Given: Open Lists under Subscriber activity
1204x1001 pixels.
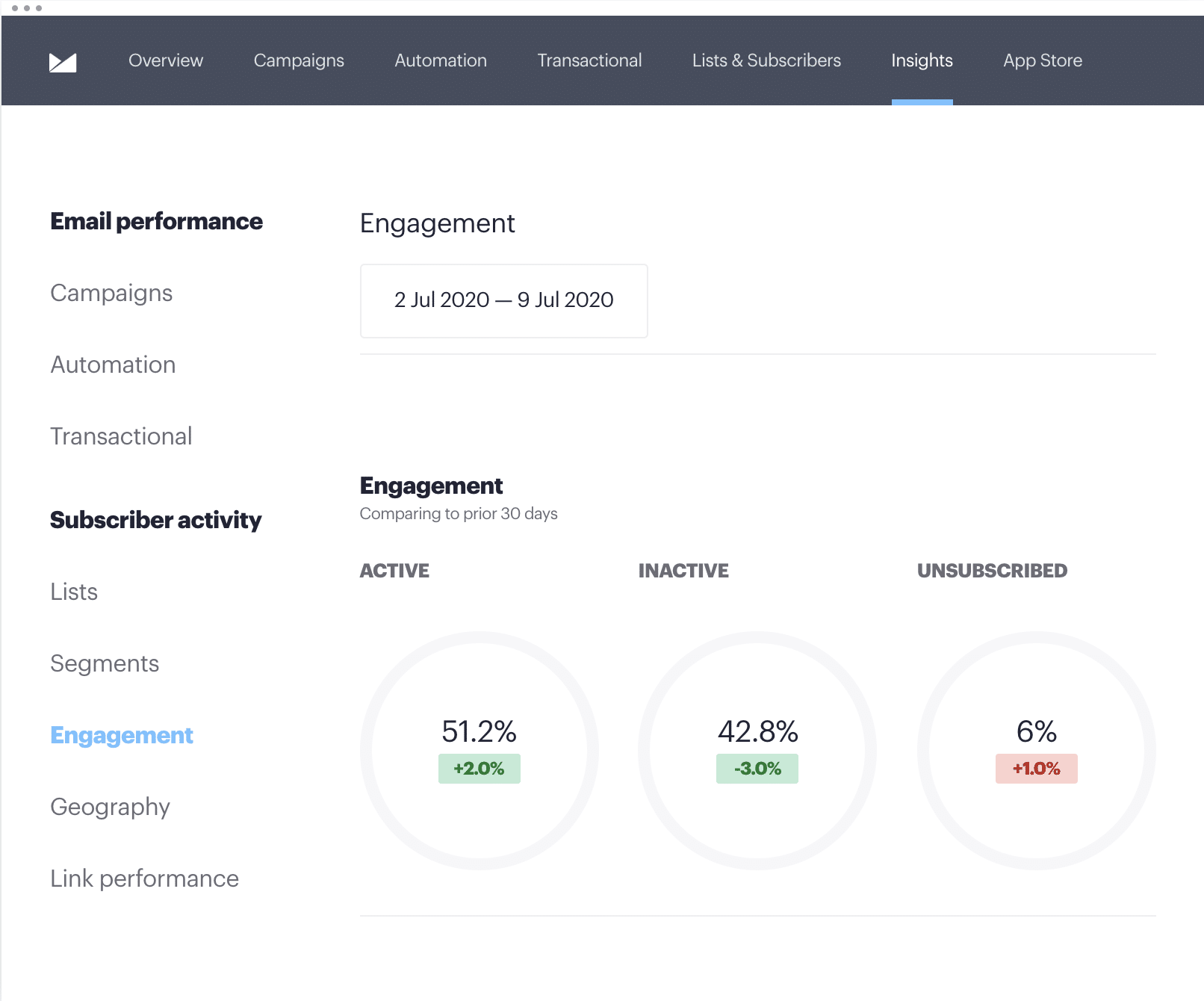Looking at the screenshot, I should [x=74, y=592].
